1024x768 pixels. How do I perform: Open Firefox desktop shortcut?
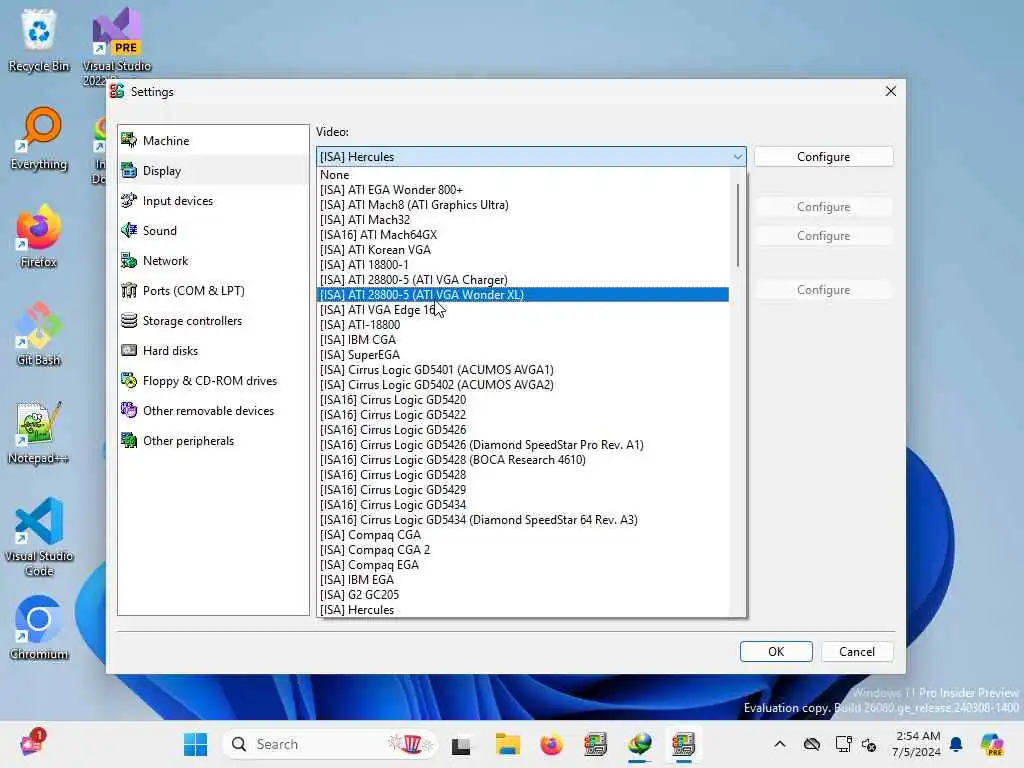tap(39, 236)
